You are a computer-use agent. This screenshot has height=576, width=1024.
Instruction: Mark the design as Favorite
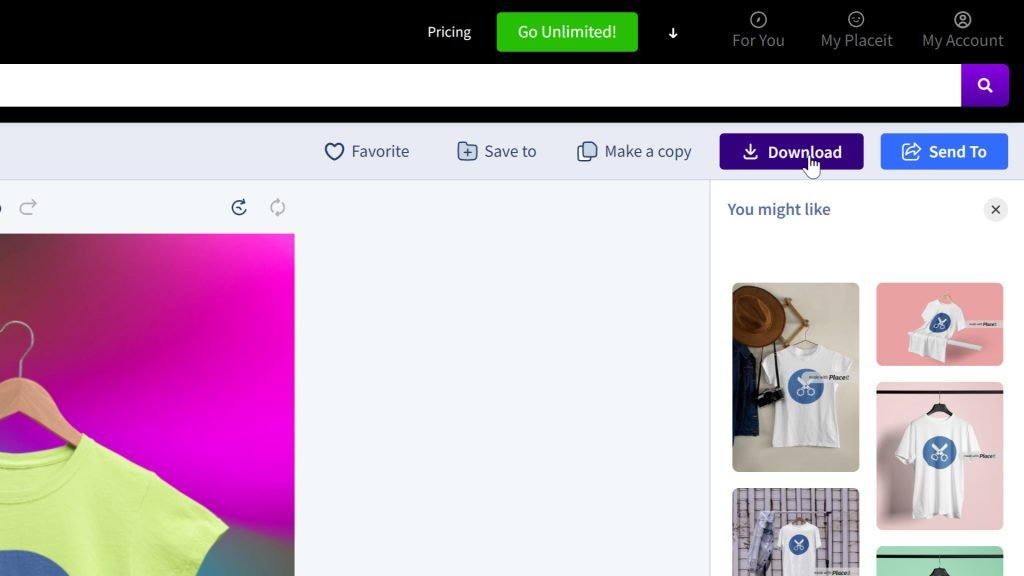(x=367, y=152)
